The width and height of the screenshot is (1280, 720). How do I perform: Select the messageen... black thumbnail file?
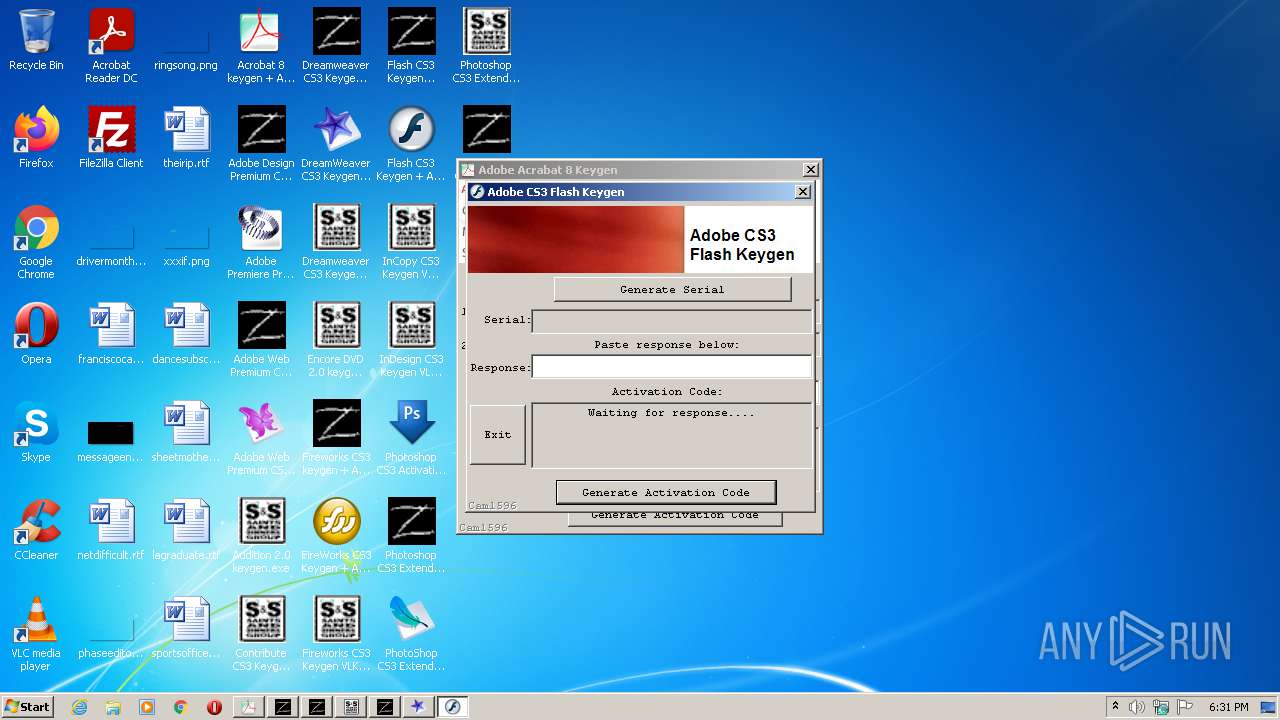[111, 438]
